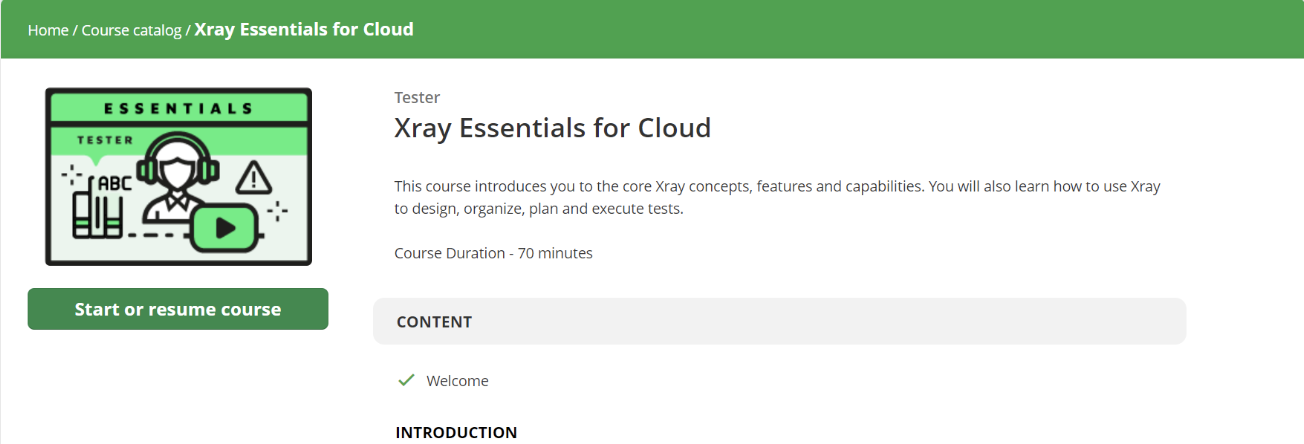
Task: Click the Start or resume course button
Action: [178, 309]
